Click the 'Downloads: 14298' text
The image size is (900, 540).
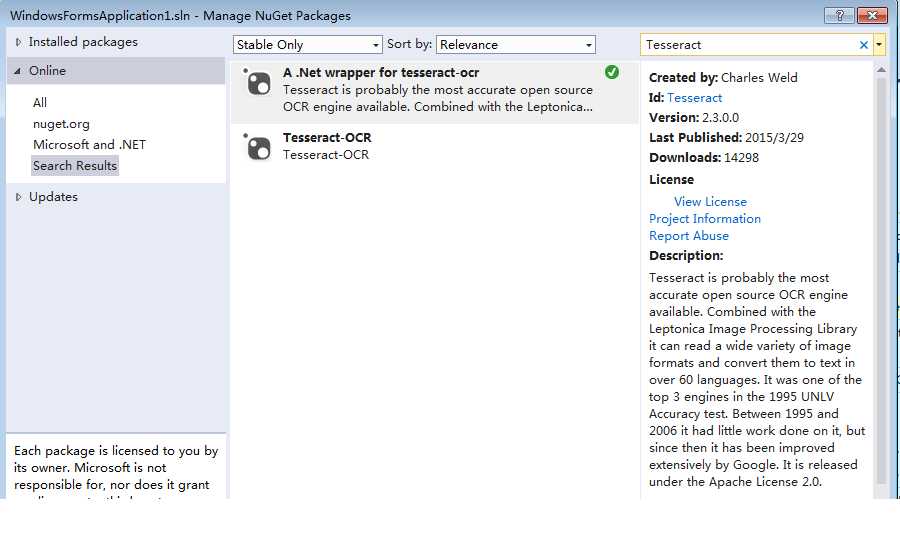[x=704, y=158]
